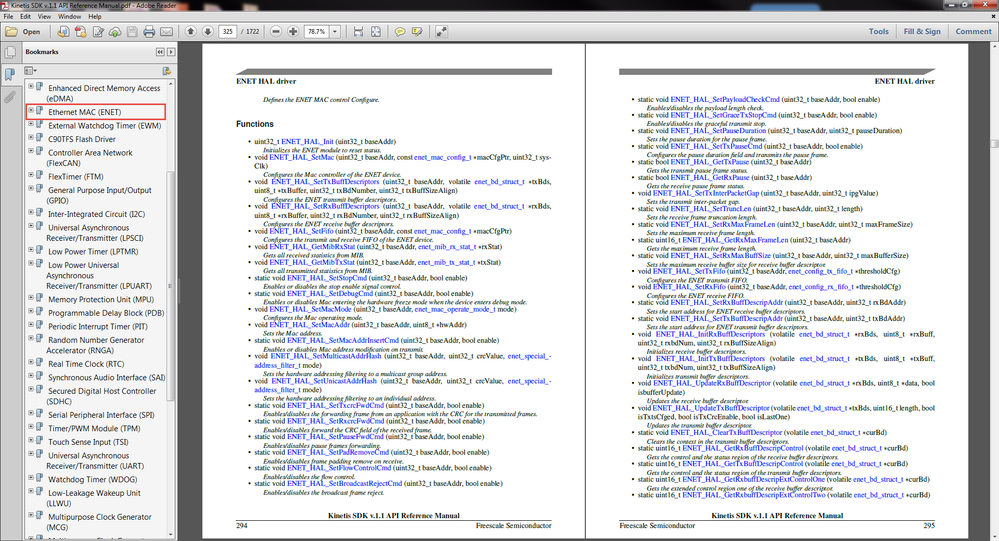Select the External Watchdog Timer (EWM) bookmark
The image size is (999, 541).
tap(104, 126)
